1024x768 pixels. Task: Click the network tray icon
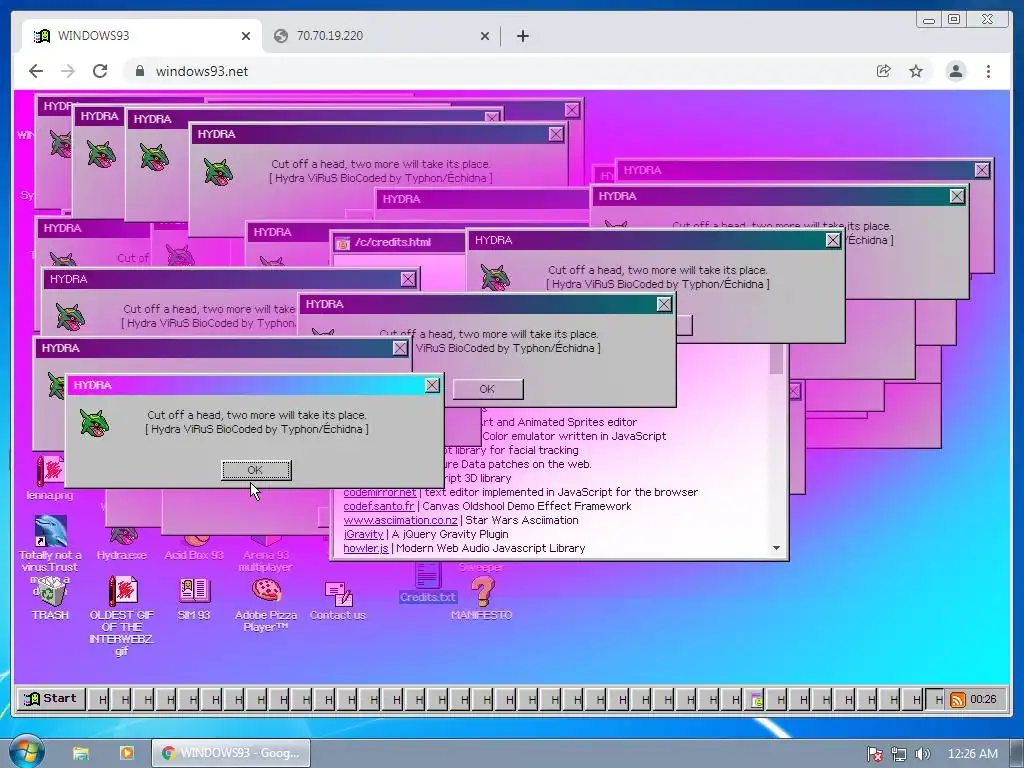899,754
